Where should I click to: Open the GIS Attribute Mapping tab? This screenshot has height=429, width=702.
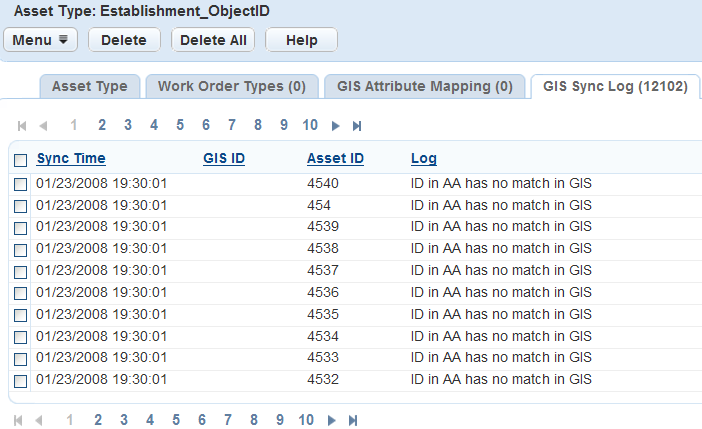[424, 86]
